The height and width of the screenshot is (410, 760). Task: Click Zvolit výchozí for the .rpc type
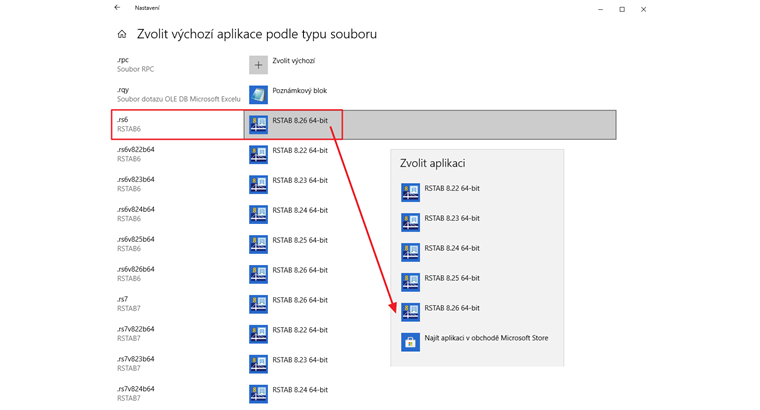pyautogui.click(x=293, y=61)
